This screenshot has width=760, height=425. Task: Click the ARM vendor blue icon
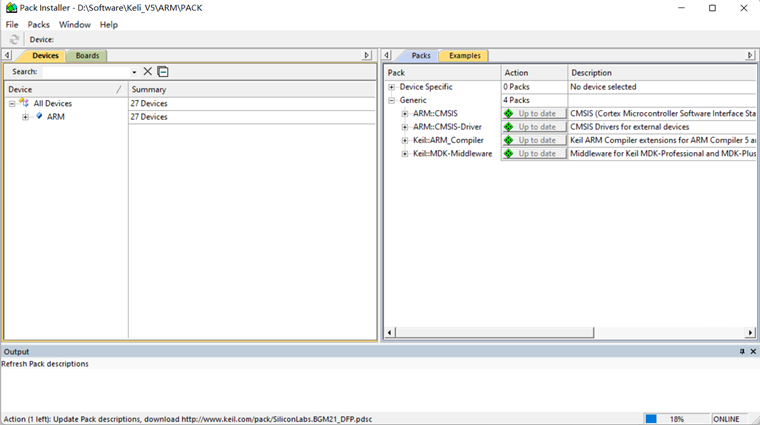pos(39,116)
